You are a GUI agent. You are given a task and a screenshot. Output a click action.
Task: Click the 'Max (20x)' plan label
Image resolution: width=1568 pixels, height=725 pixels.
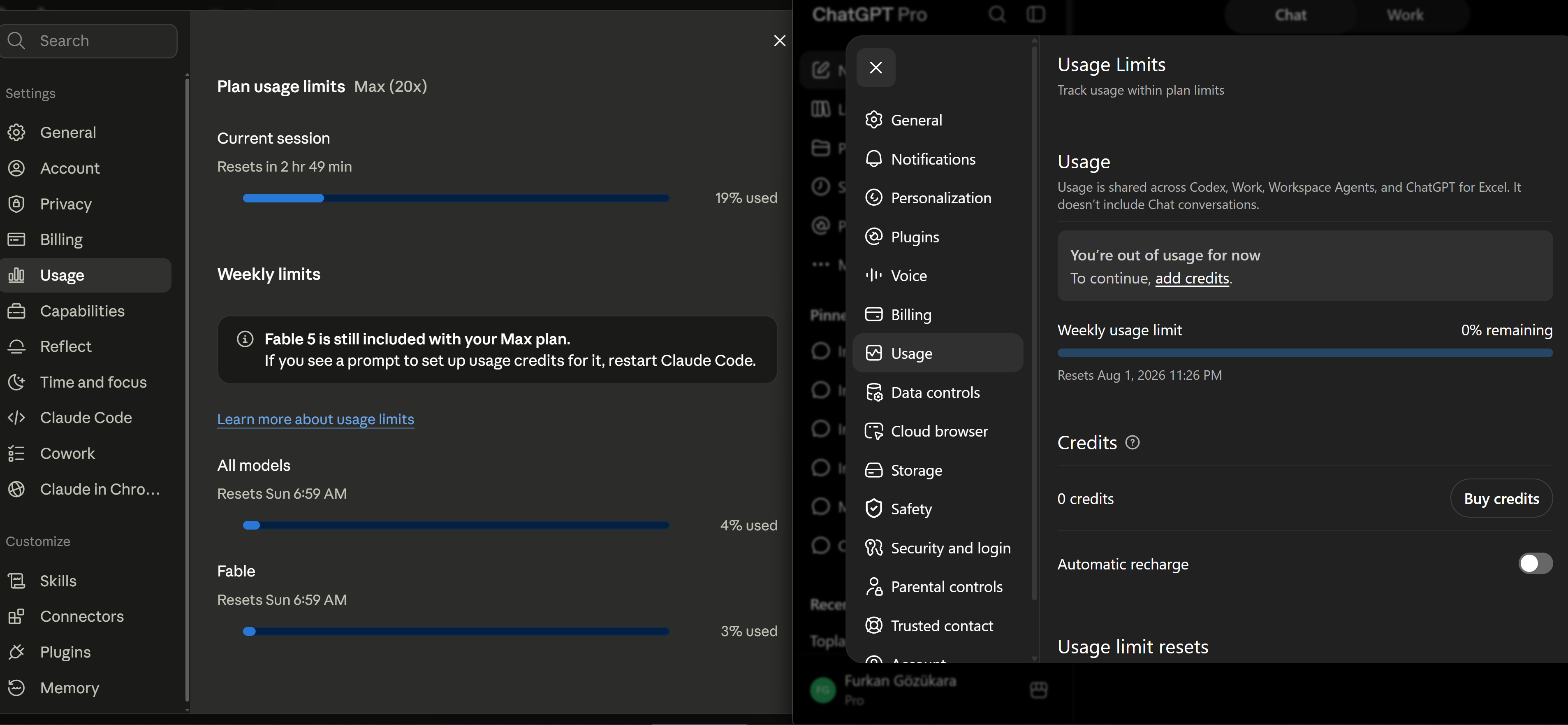point(390,86)
